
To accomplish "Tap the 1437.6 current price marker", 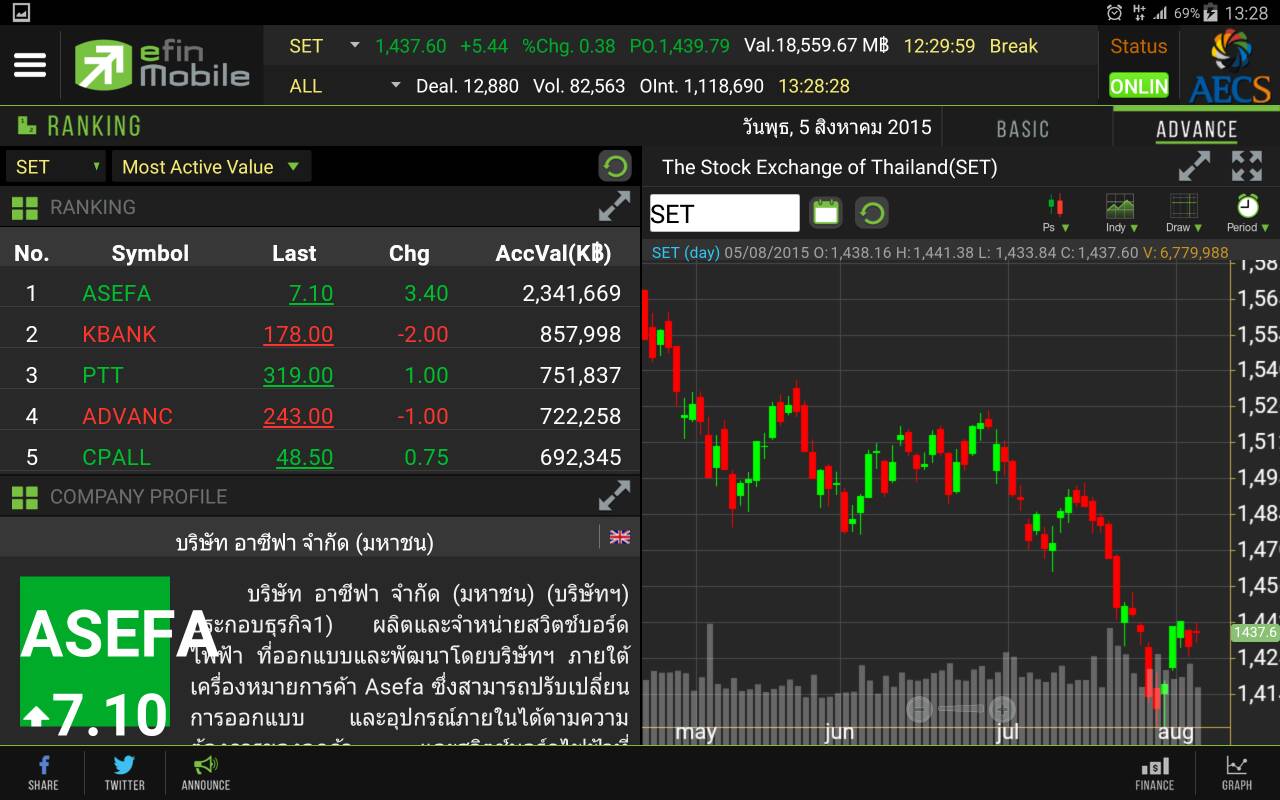I will click(1255, 632).
